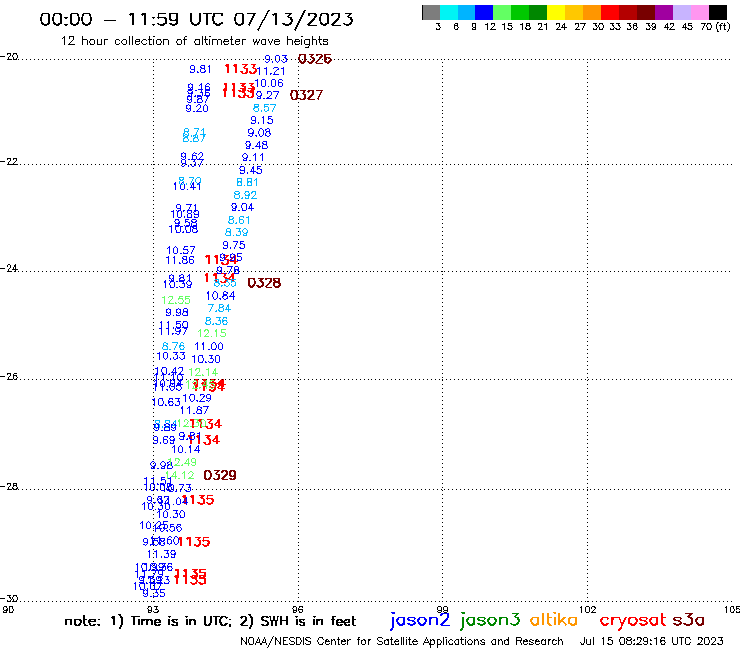
Task: Select the time label 0328
Action: pyautogui.click(x=264, y=283)
